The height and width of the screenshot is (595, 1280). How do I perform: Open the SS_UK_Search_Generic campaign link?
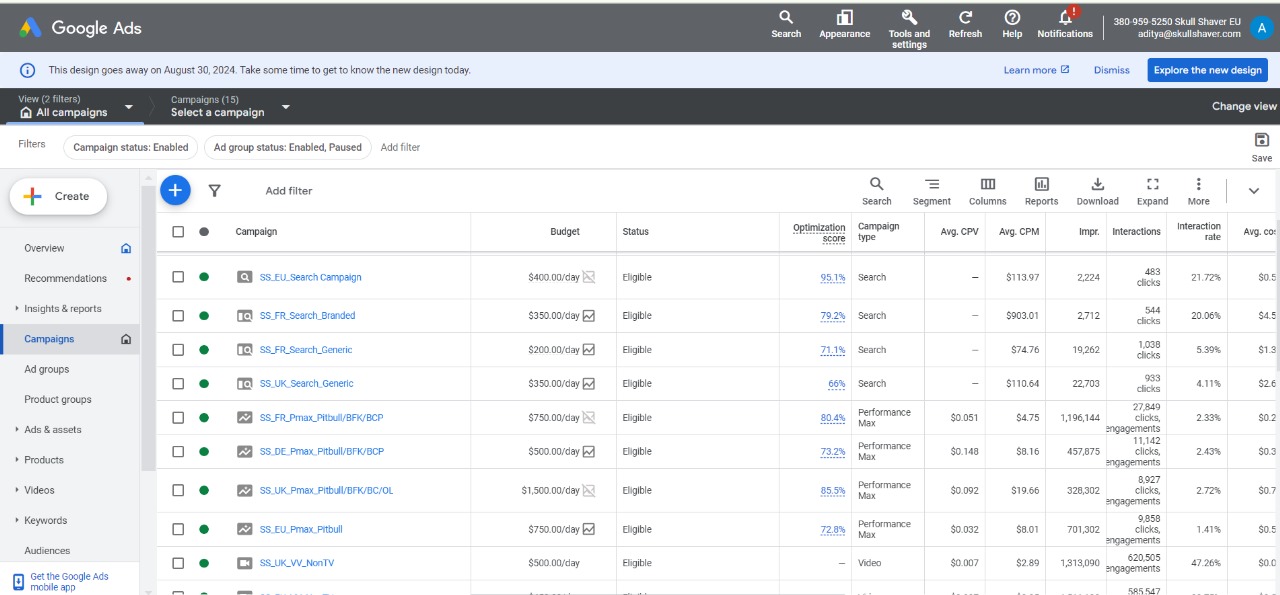click(x=306, y=384)
